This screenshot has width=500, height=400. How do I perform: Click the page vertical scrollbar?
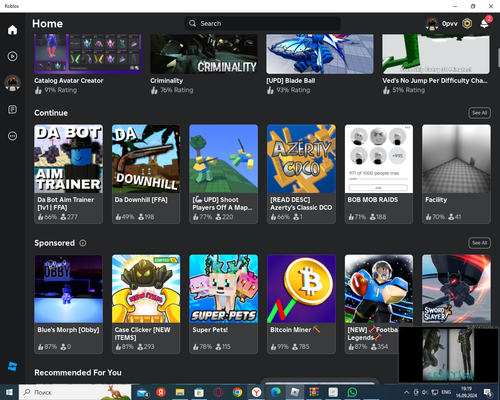pyautogui.click(x=498, y=58)
